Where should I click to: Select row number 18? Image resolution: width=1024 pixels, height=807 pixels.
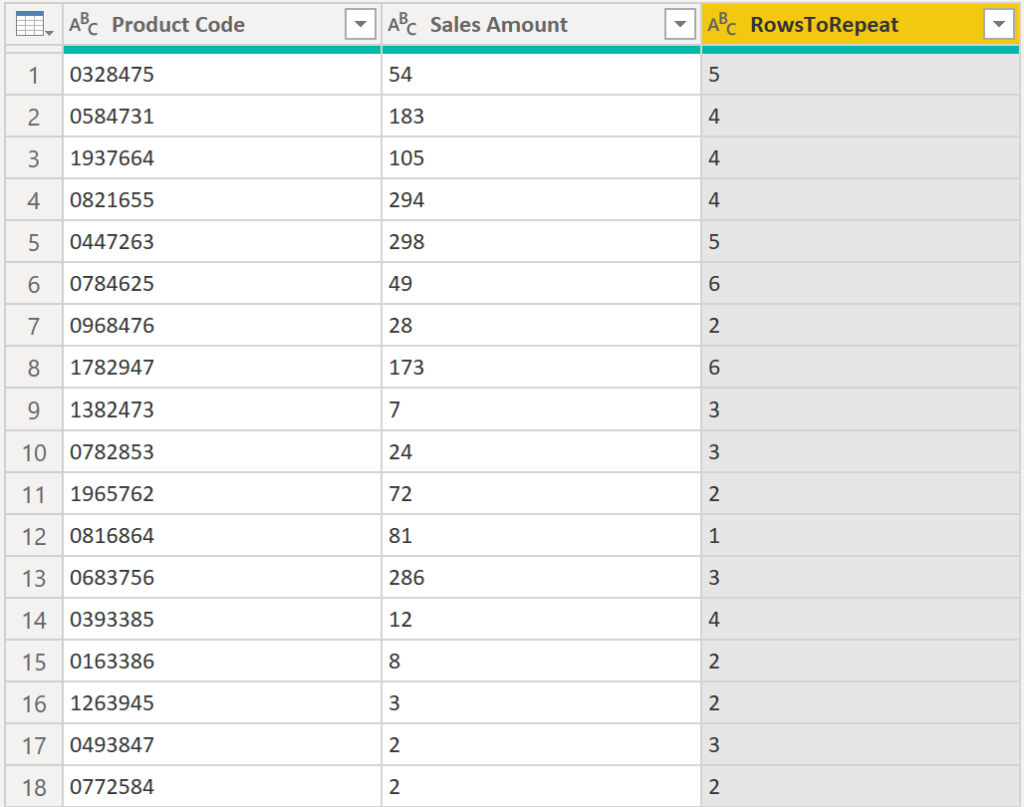tap(34, 787)
